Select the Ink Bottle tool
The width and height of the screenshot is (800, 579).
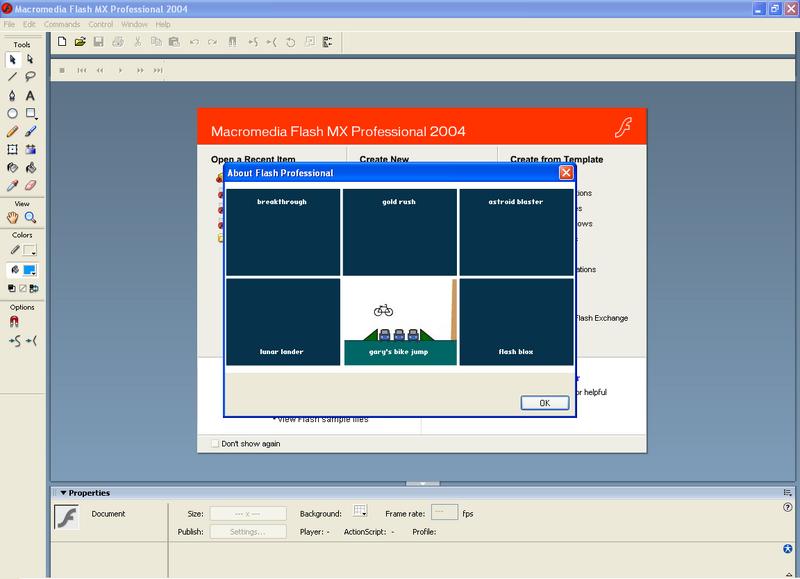(12, 168)
